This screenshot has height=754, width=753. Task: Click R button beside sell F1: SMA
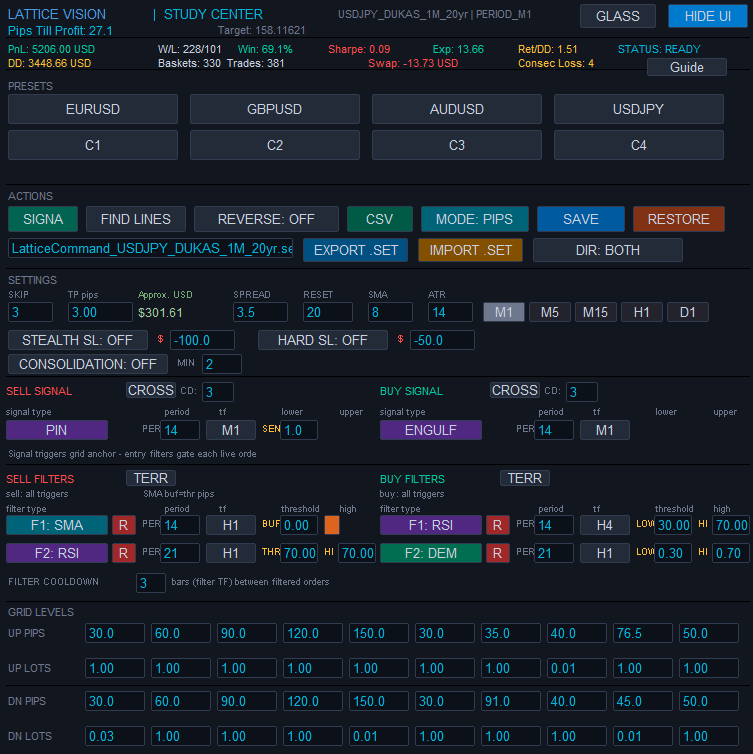(x=124, y=525)
